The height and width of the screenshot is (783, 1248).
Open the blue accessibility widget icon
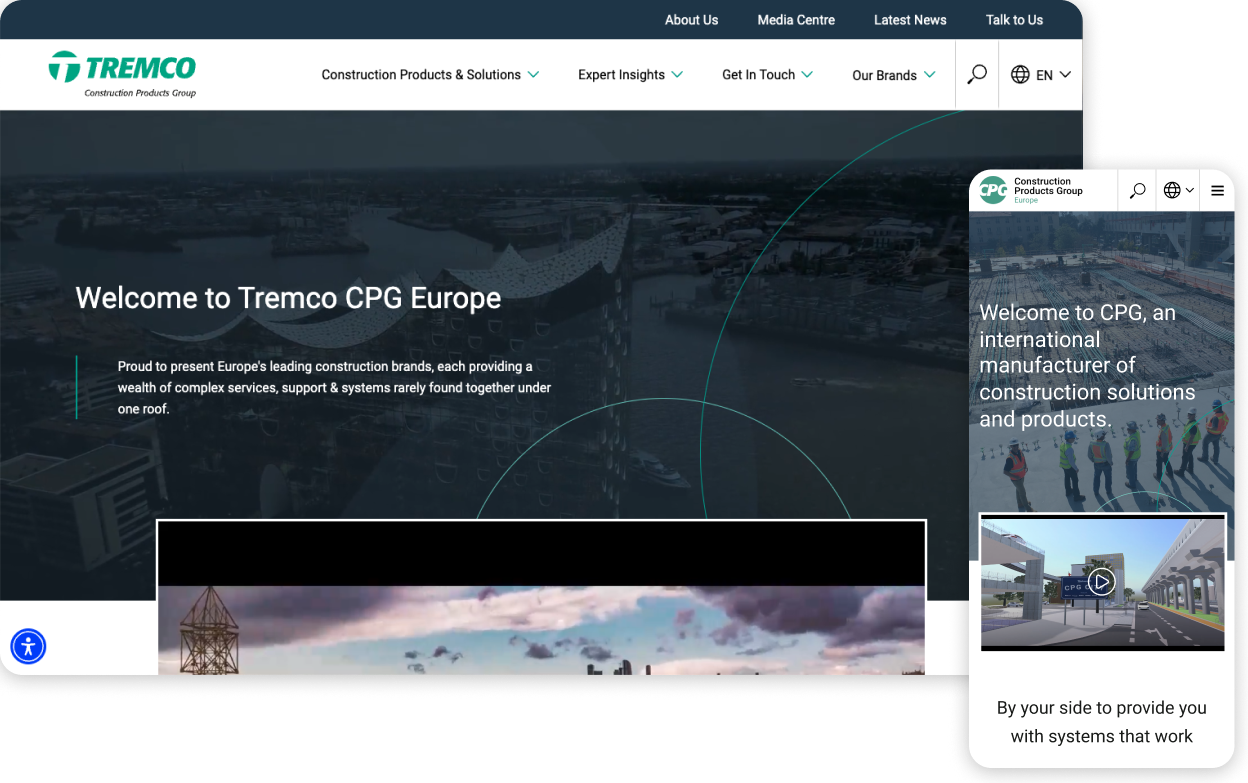pyautogui.click(x=27, y=646)
